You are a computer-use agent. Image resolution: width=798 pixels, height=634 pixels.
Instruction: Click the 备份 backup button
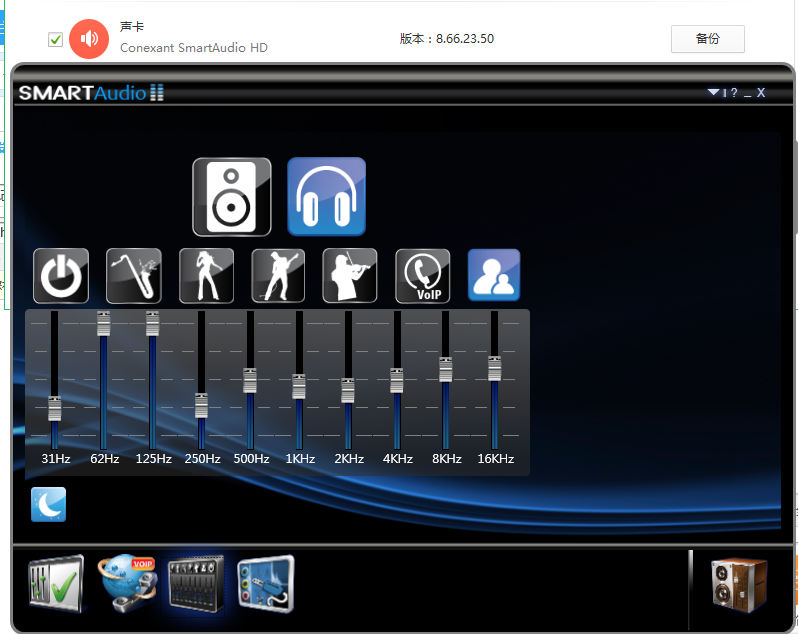pyautogui.click(x=708, y=39)
